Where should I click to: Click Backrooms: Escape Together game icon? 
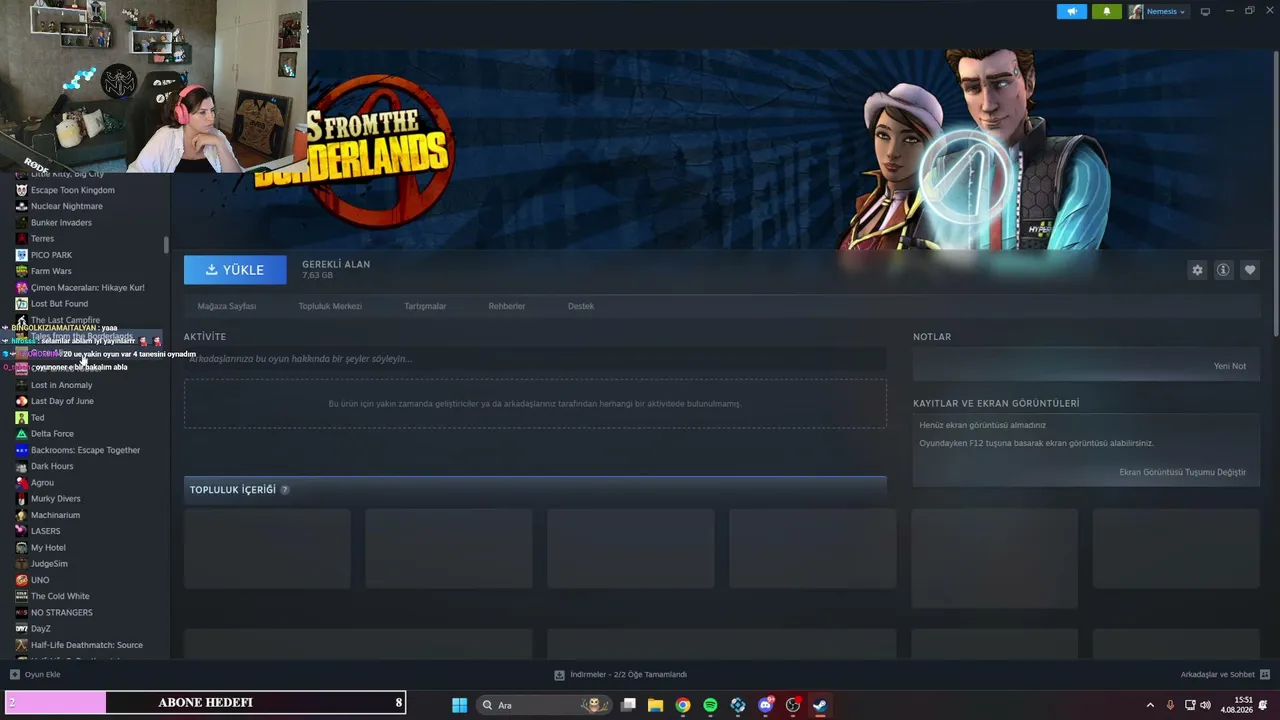pos(22,450)
